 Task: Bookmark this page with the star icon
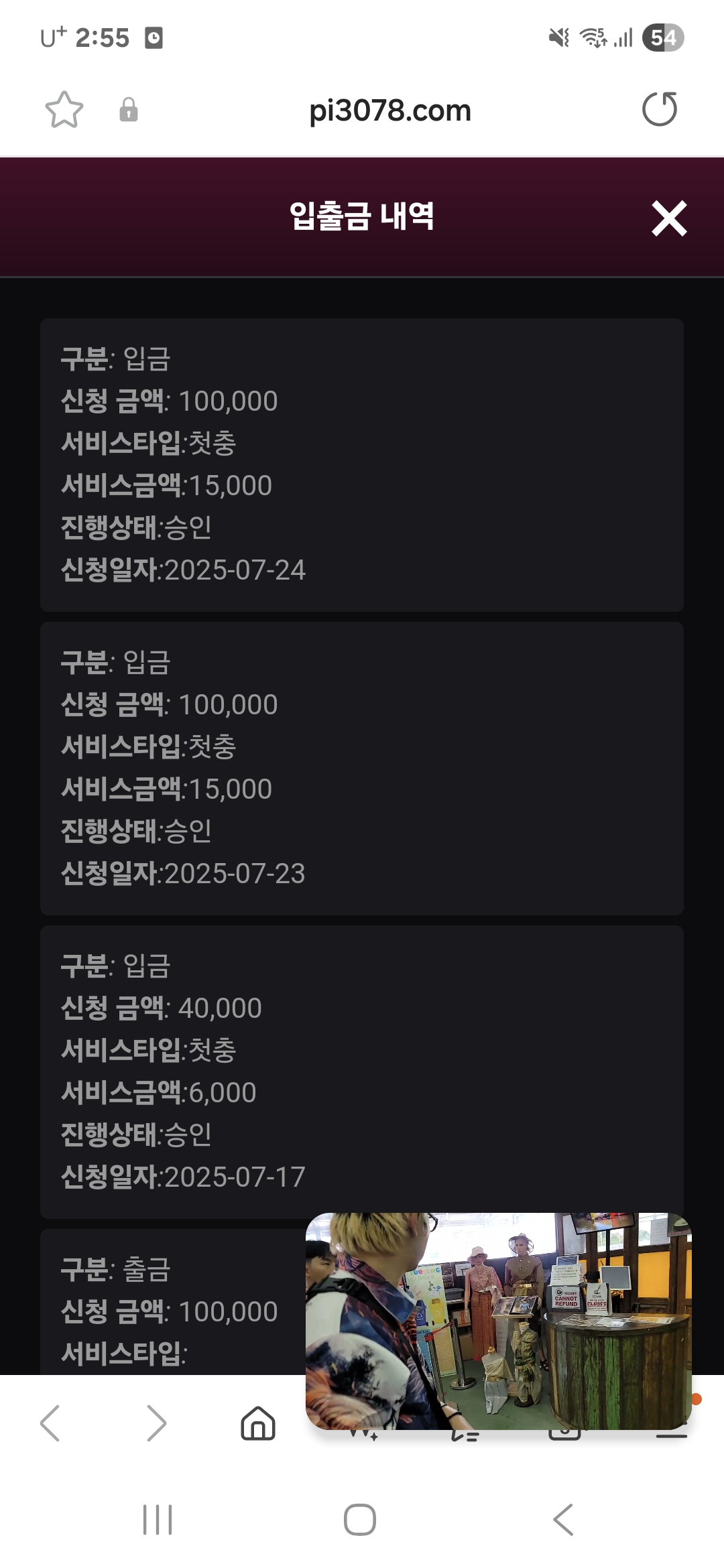pos(64,110)
